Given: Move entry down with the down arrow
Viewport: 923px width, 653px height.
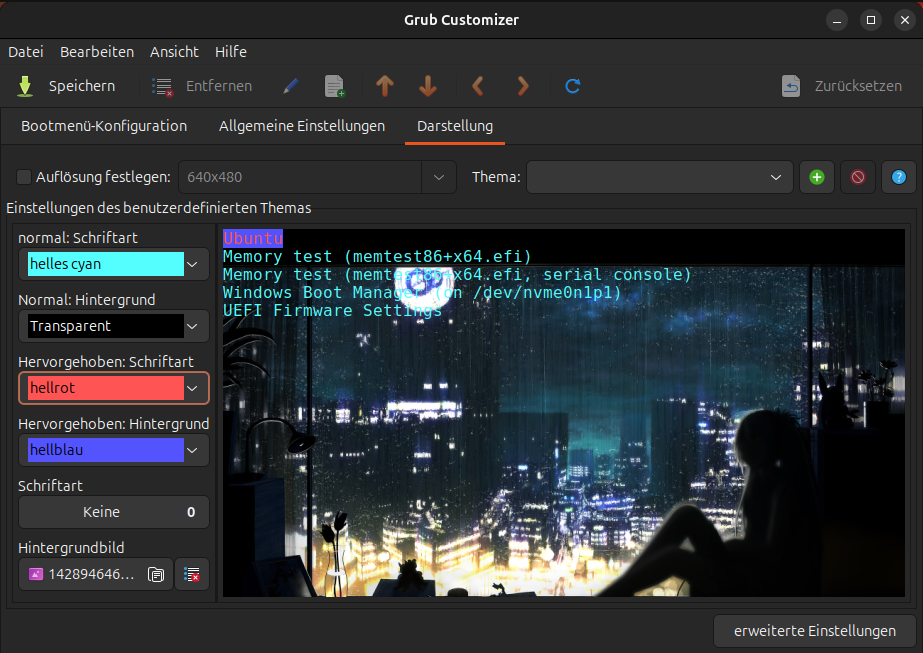Looking at the screenshot, I should coord(428,87).
